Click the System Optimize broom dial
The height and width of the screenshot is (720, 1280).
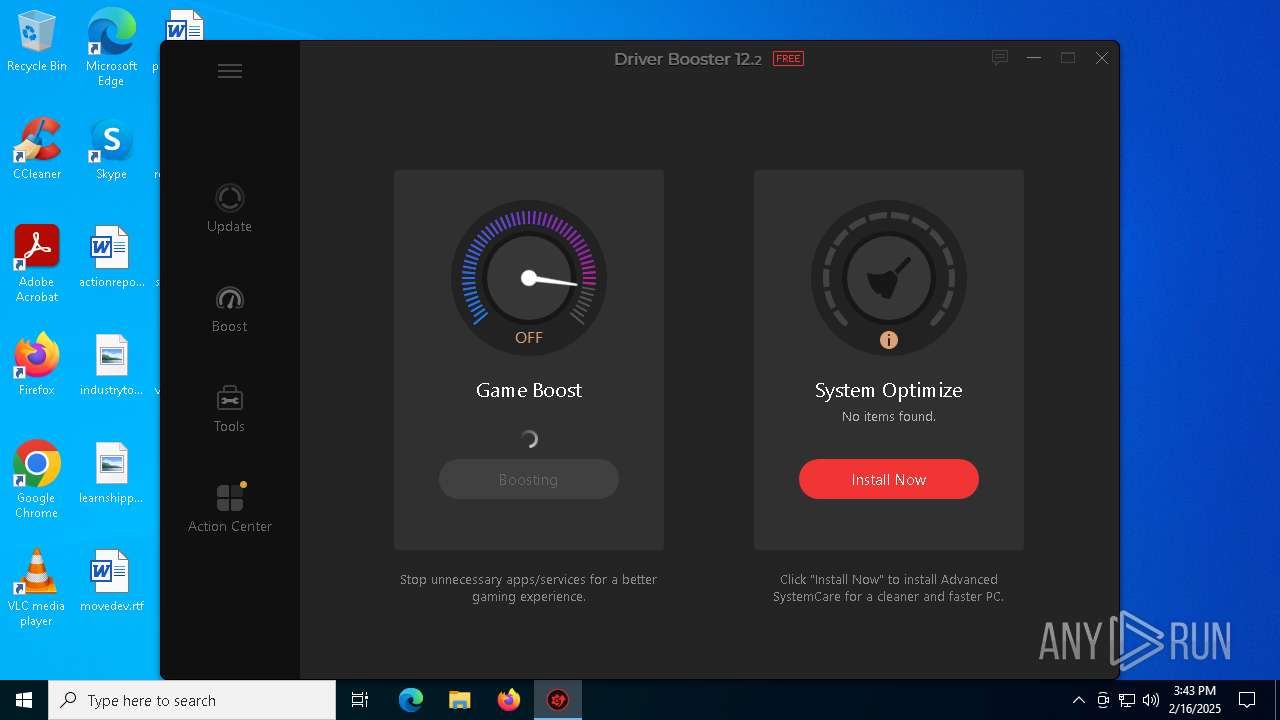coord(889,278)
